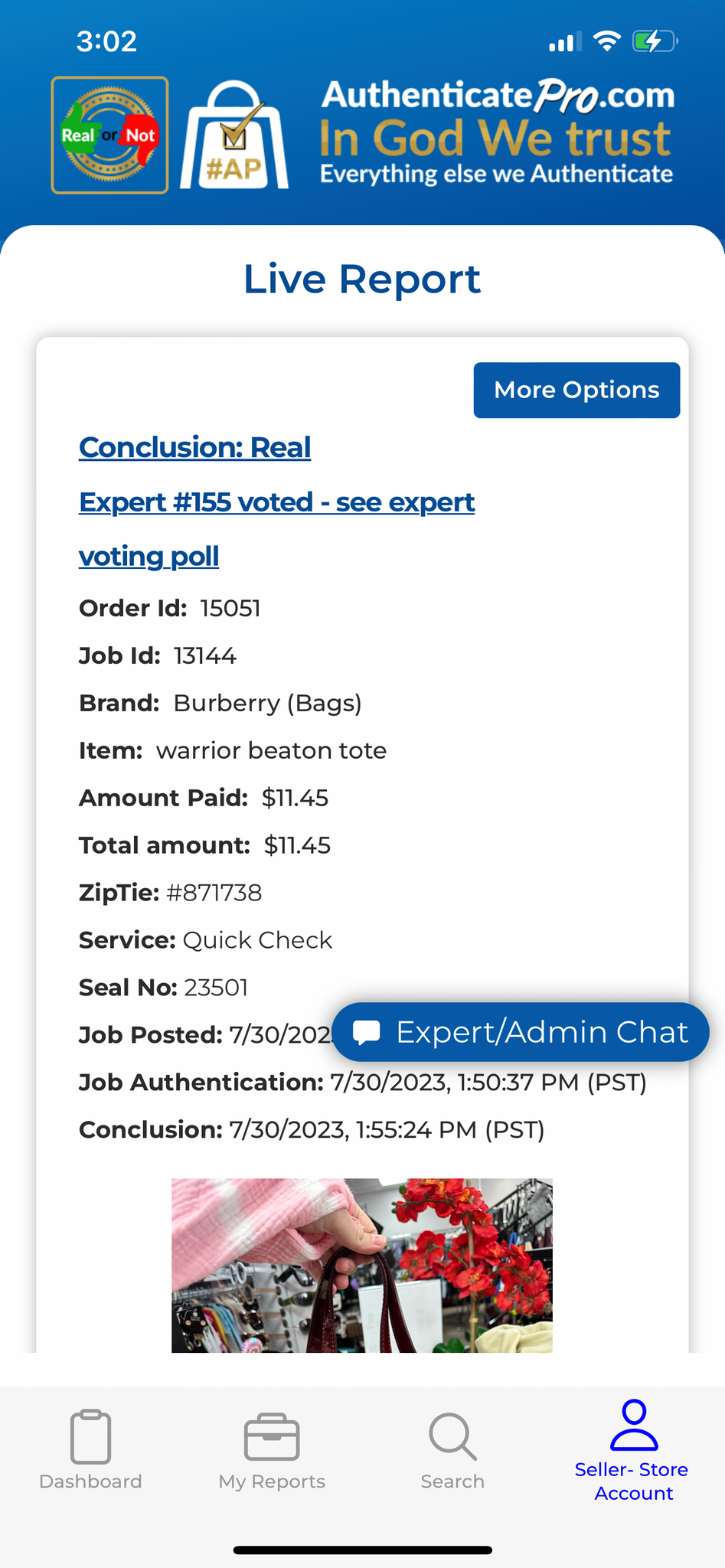Tap the chat bubble icon
The width and height of the screenshot is (725, 1568).
point(367,1032)
